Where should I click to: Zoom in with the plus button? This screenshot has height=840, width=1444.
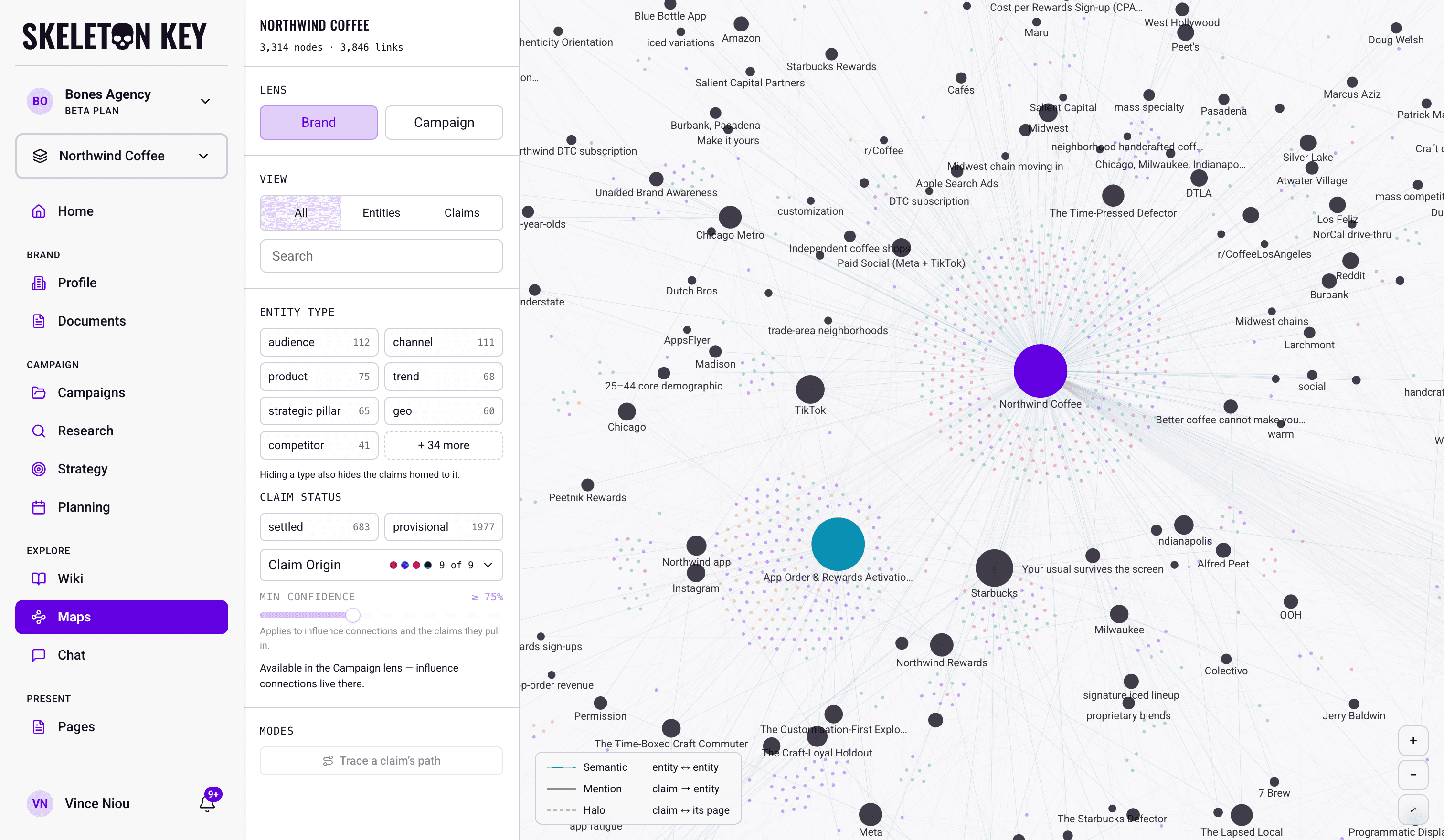1413,740
